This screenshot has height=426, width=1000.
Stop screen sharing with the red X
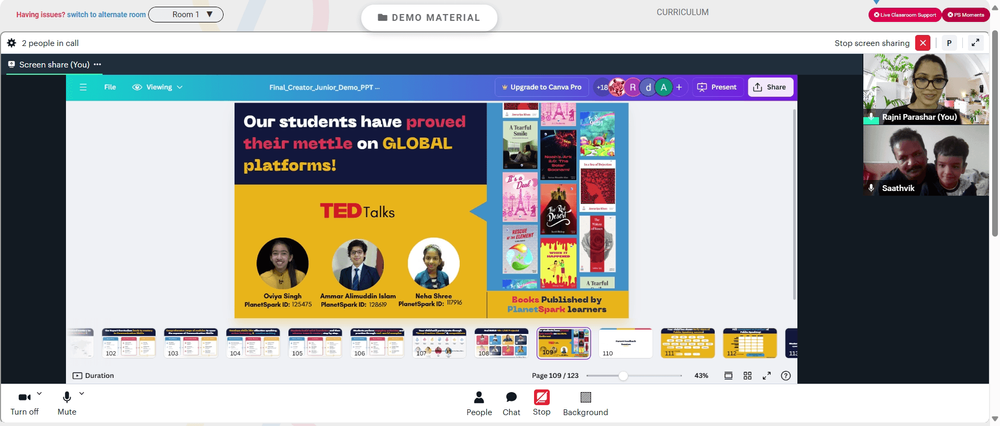coord(922,43)
